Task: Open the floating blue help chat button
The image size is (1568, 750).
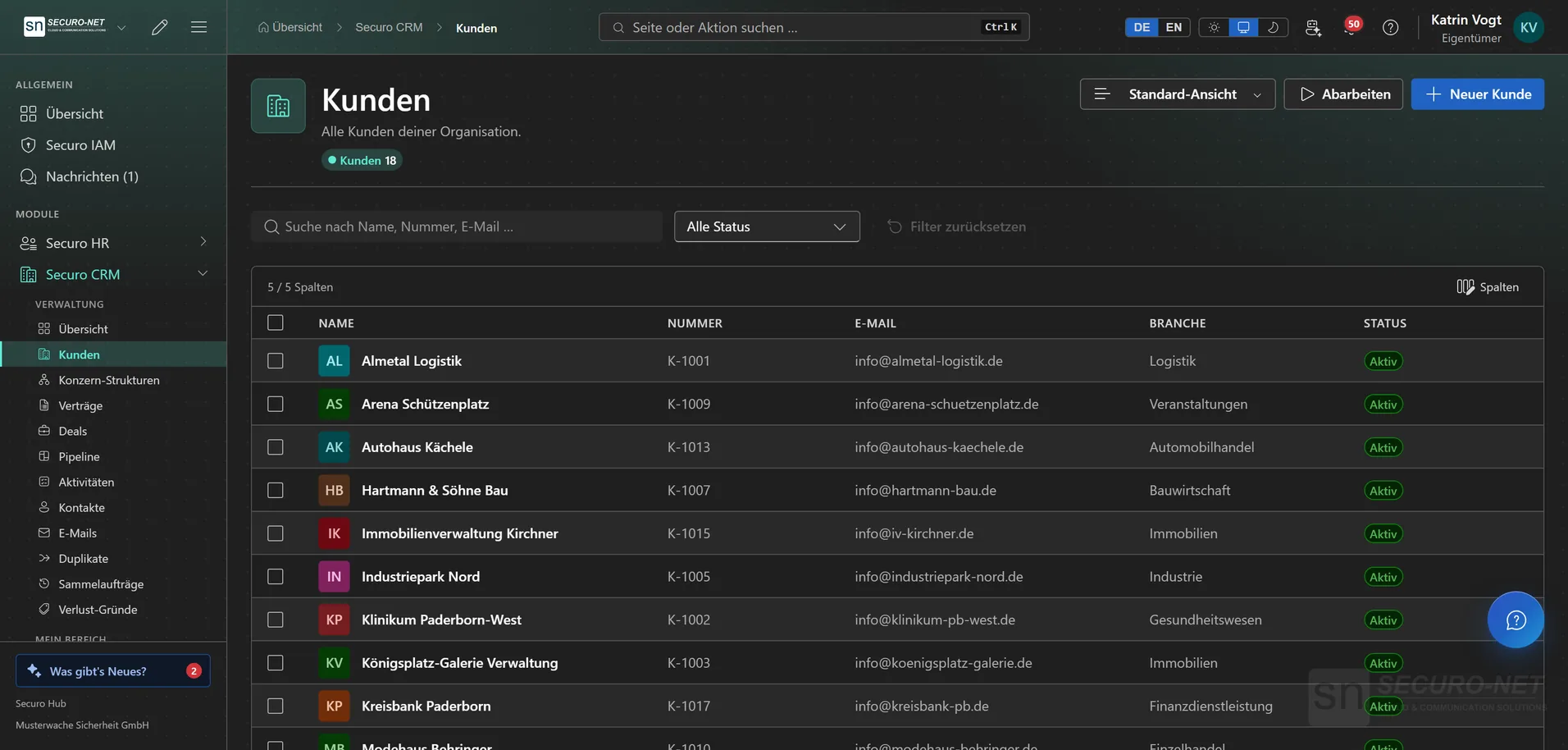Action: 1516,620
